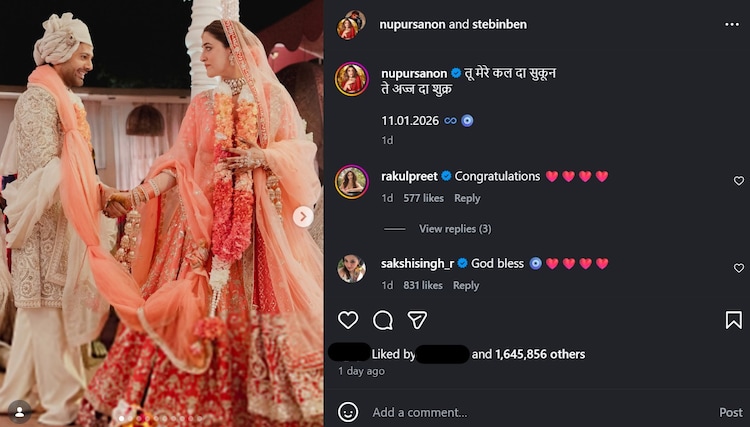This screenshot has width=750, height=427.
Task: Open nupursanon profile from post header
Action: pos(411,24)
